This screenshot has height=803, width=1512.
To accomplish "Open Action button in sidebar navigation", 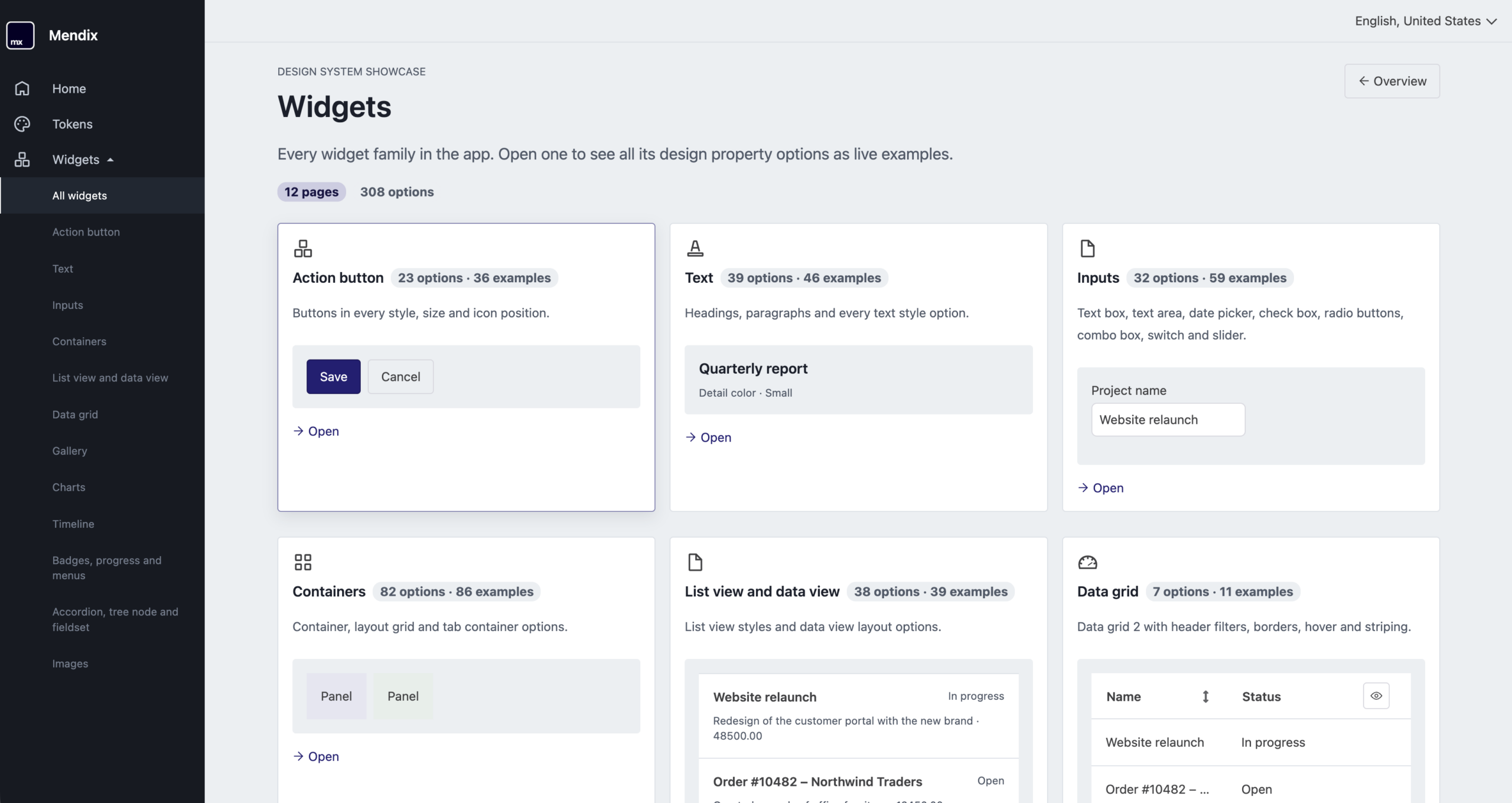I will (103, 232).
